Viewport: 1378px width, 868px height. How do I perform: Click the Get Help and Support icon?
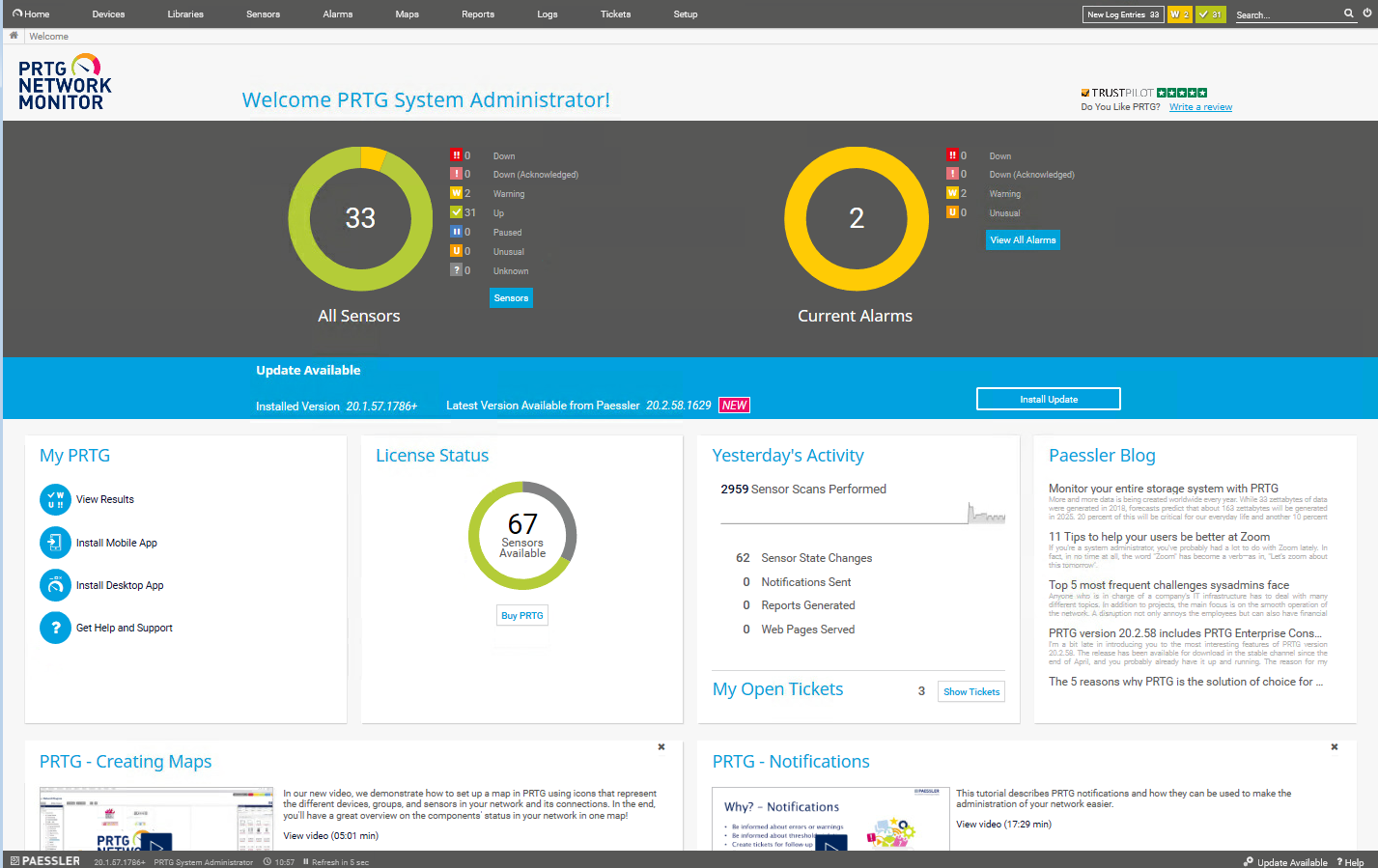click(55, 628)
